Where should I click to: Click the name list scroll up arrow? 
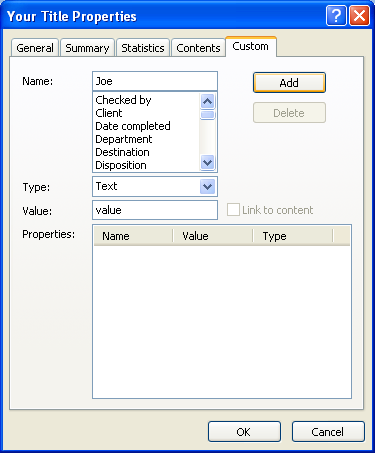click(x=208, y=101)
